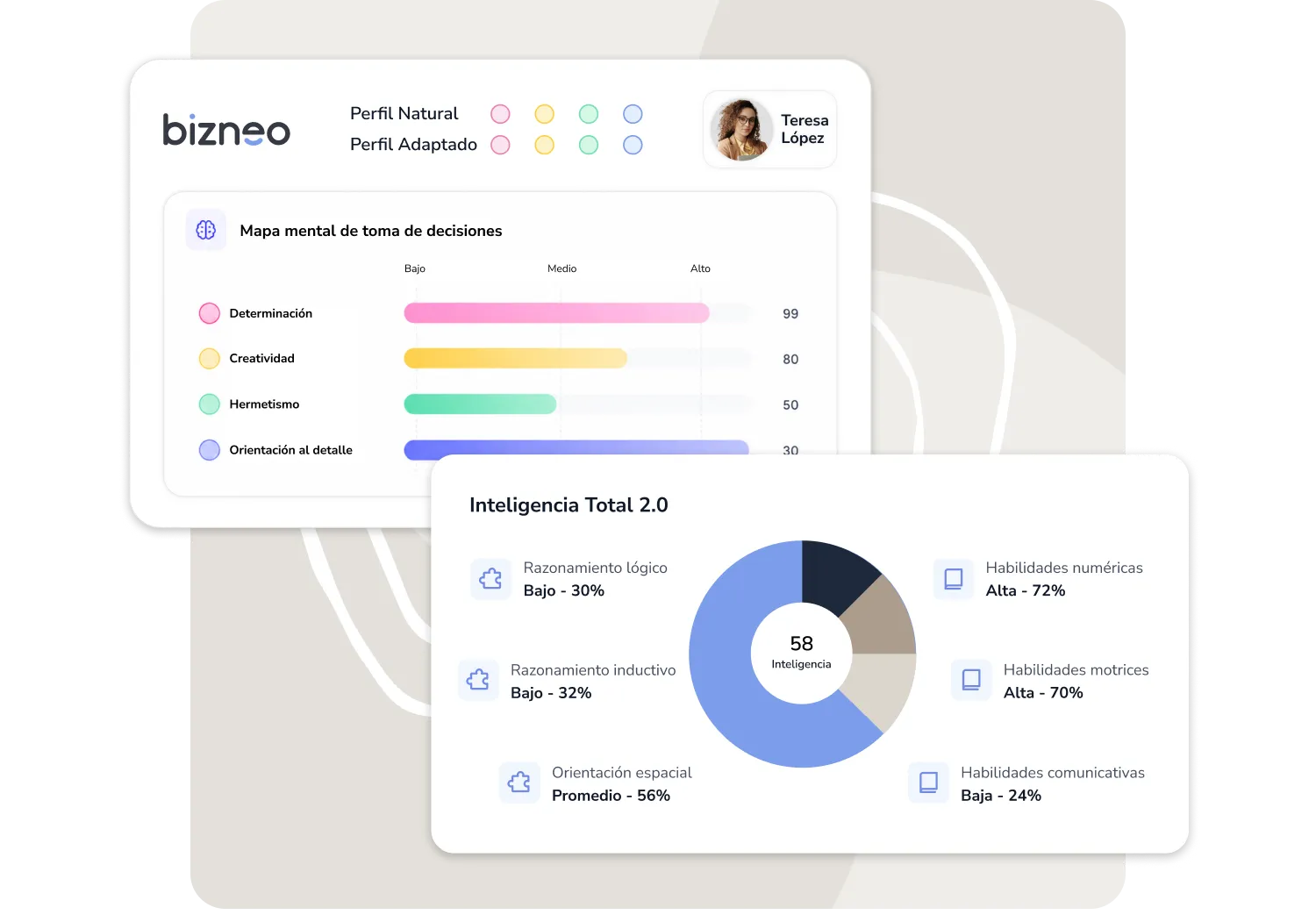
Task: Click the puzzle icon for Razonamiento lógico
Action: click(x=490, y=579)
